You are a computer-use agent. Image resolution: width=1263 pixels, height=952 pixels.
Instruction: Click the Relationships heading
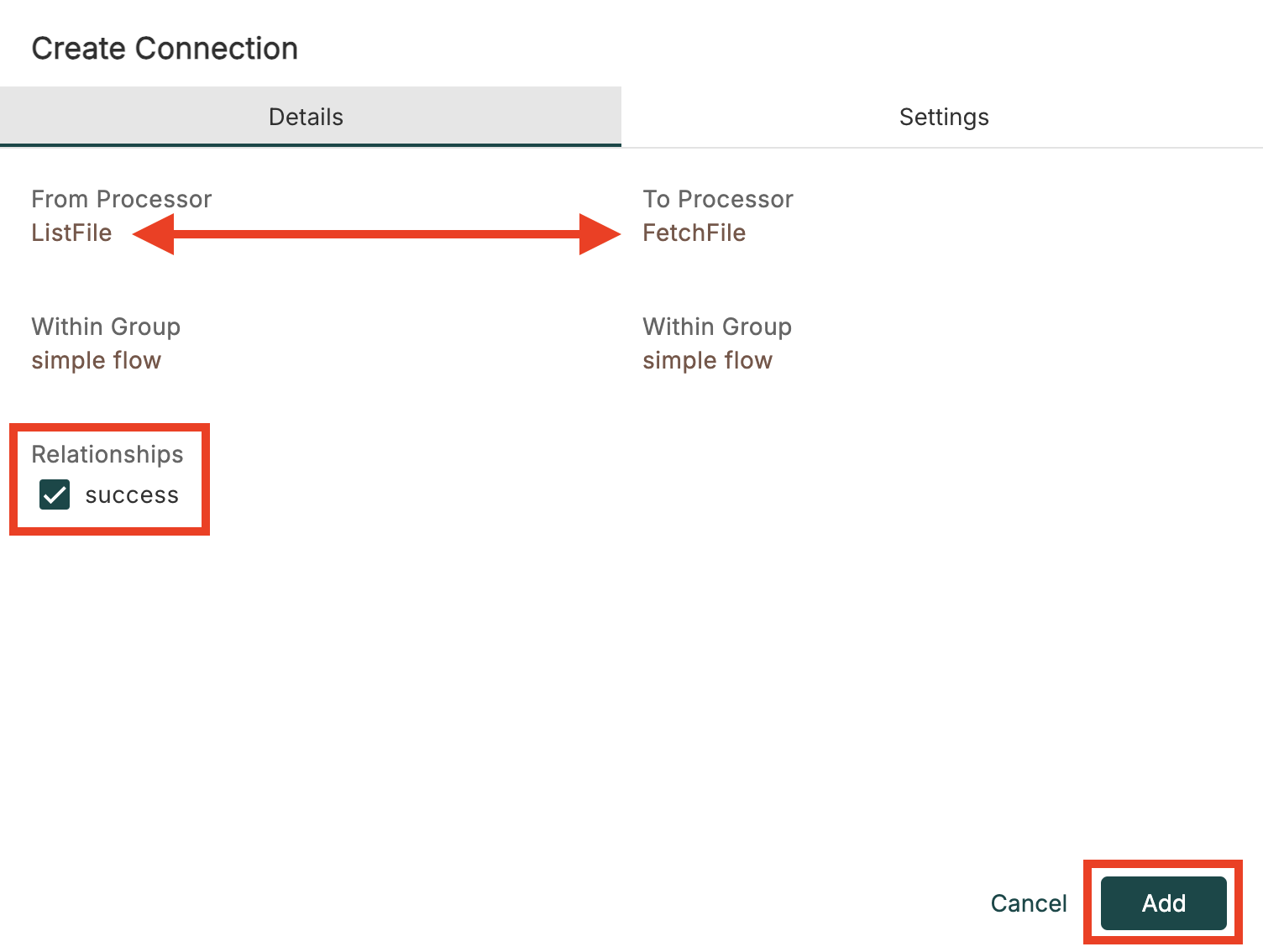(x=107, y=454)
